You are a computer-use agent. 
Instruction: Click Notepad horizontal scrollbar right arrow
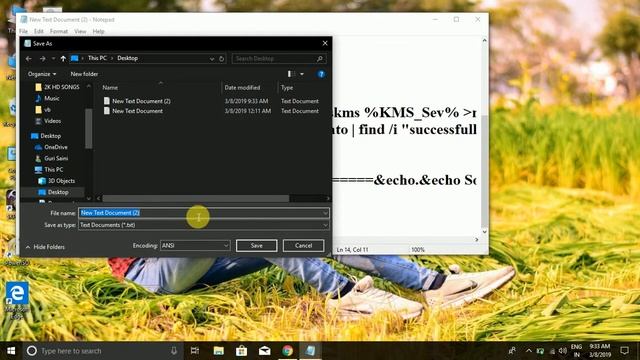pyautogui.click(x=476, y=240)
